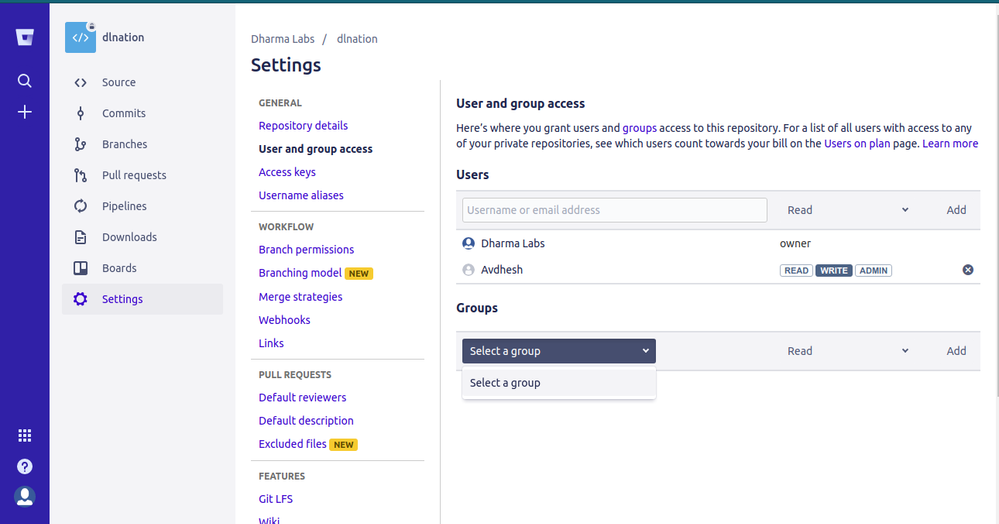Open the Users on plan link
The image size is (999, 524).
coord(857,143)
